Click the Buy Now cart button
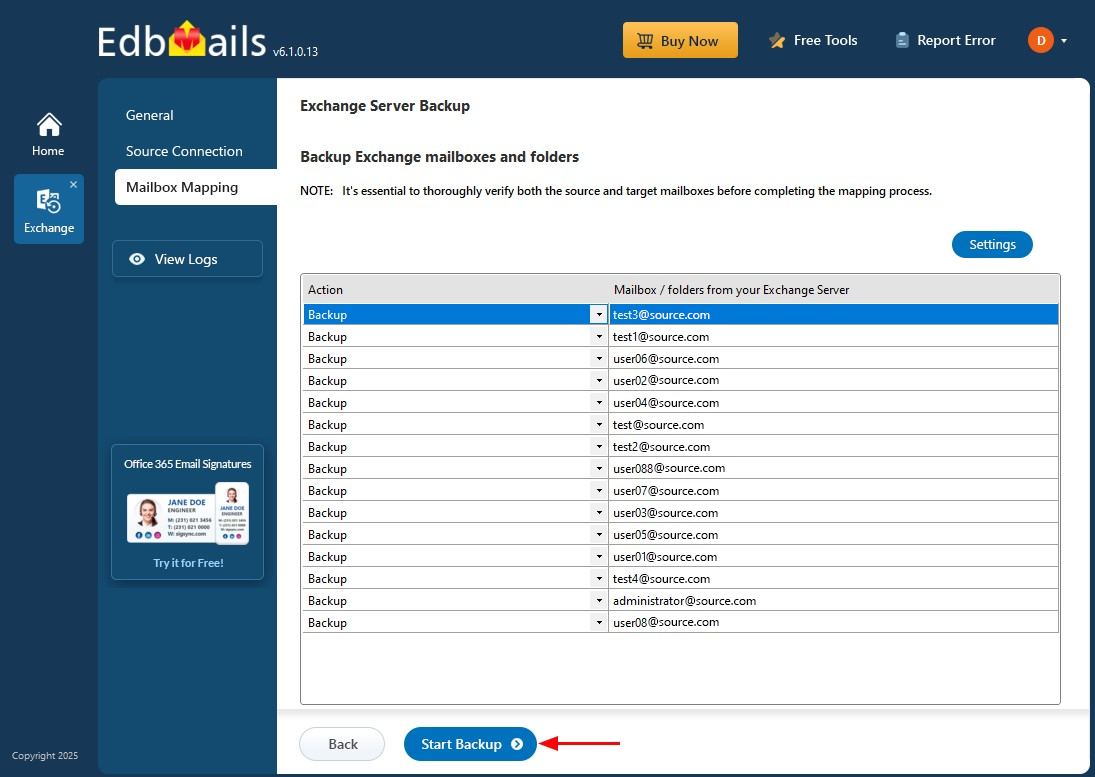 tap(680, 40)
